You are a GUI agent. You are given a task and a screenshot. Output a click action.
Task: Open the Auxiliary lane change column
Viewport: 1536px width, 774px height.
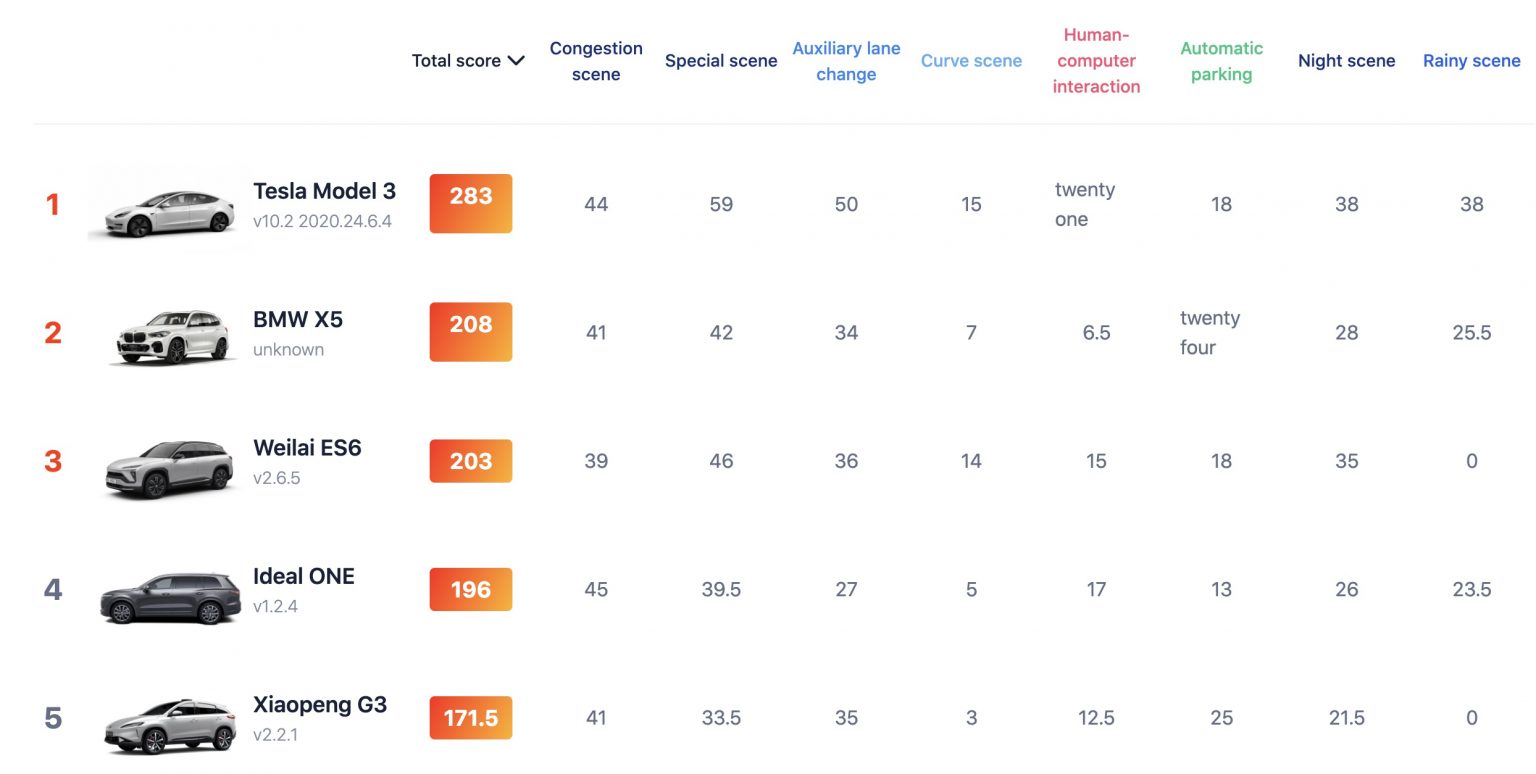pyautogui.click(x=846, y=61)
